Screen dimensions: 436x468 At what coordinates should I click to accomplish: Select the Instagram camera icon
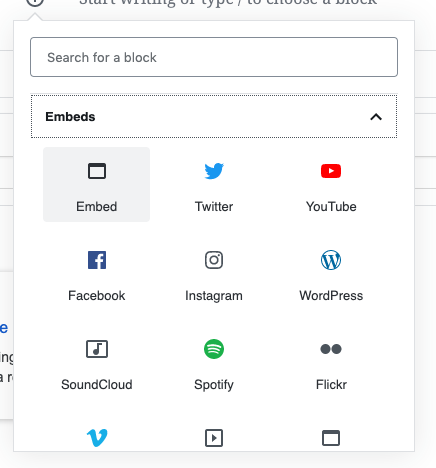click(x=214, y=260)
